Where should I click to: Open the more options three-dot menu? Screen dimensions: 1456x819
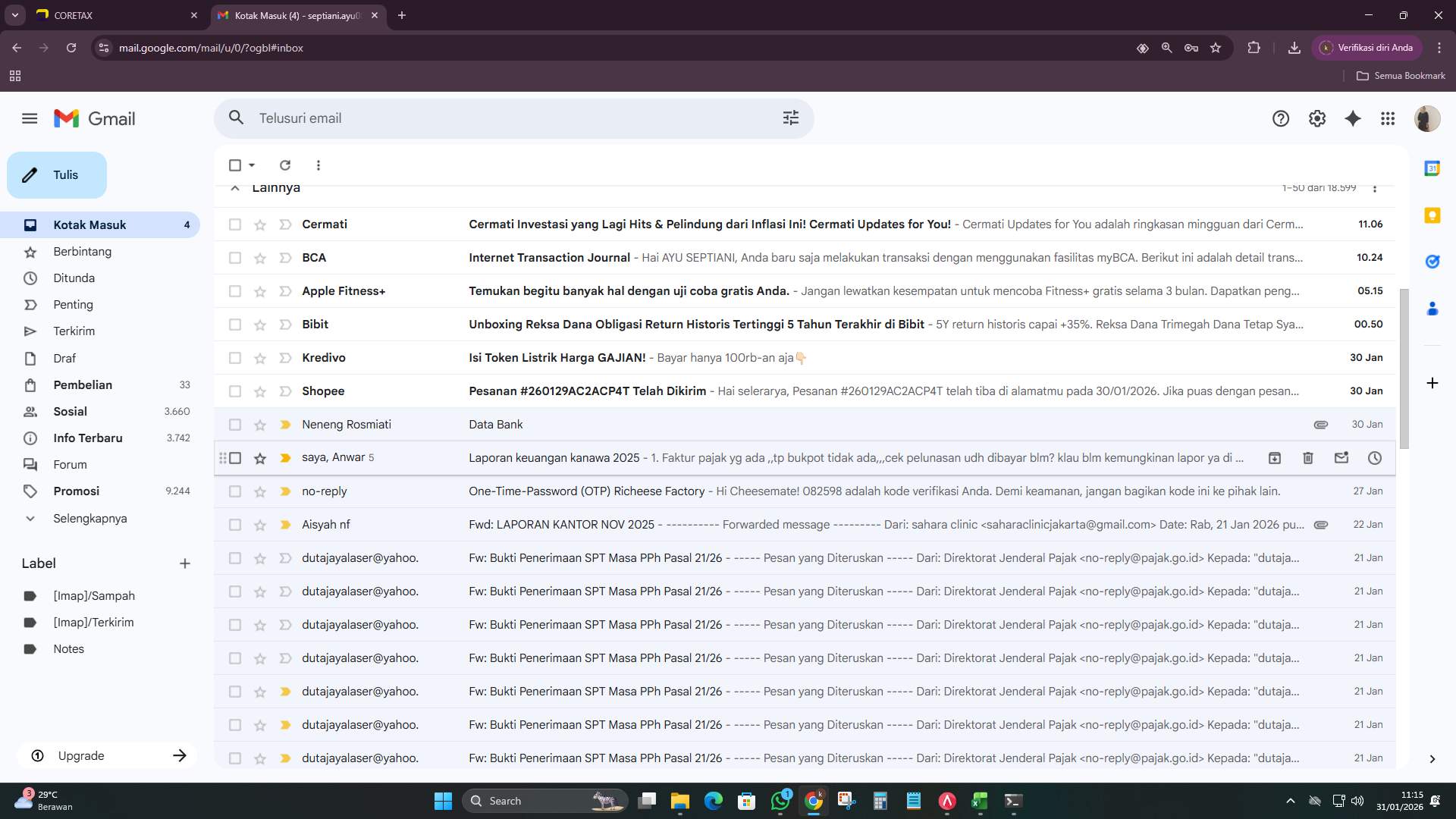click(318, 165)
